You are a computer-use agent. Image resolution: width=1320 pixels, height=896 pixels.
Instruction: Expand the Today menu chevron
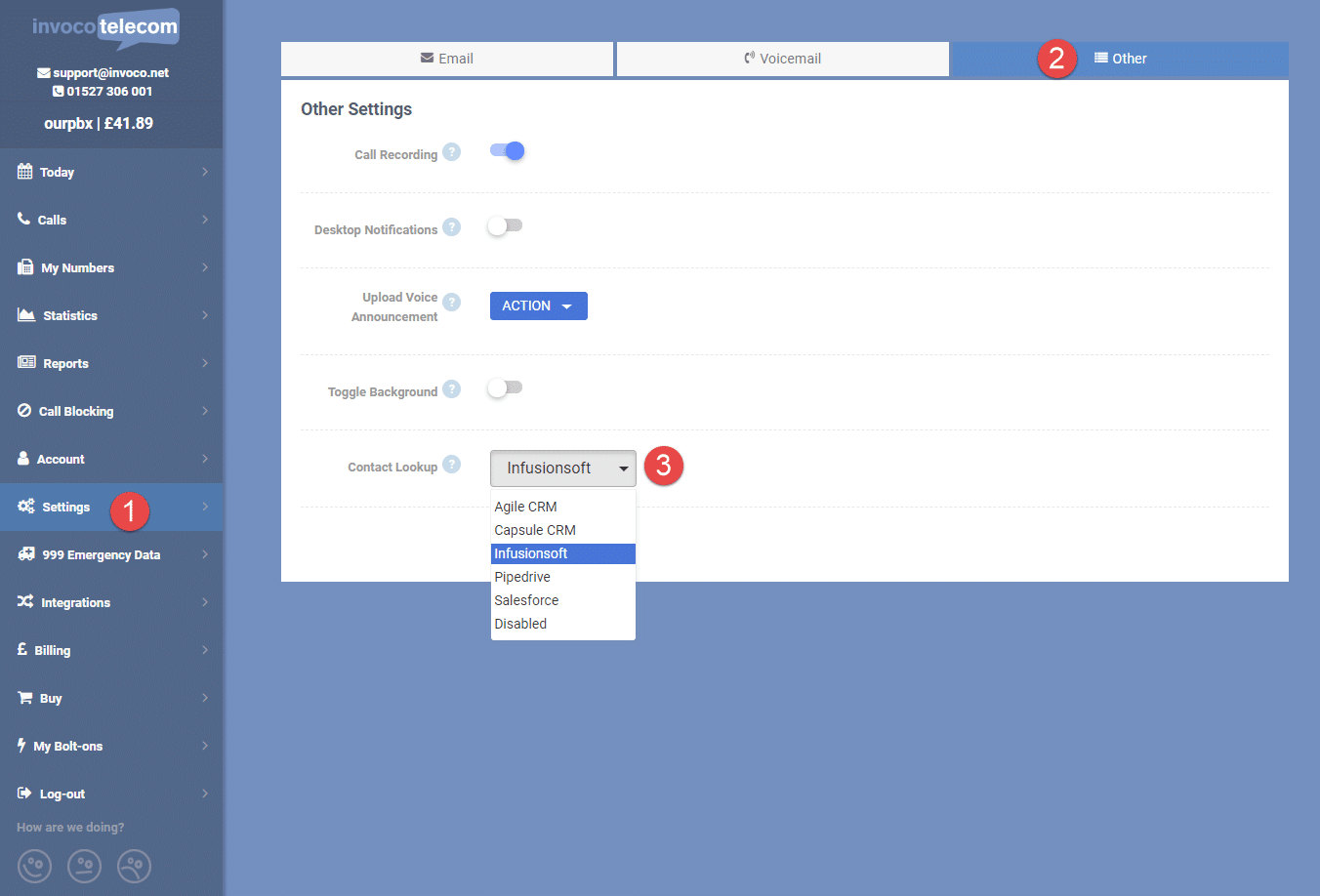205,172
